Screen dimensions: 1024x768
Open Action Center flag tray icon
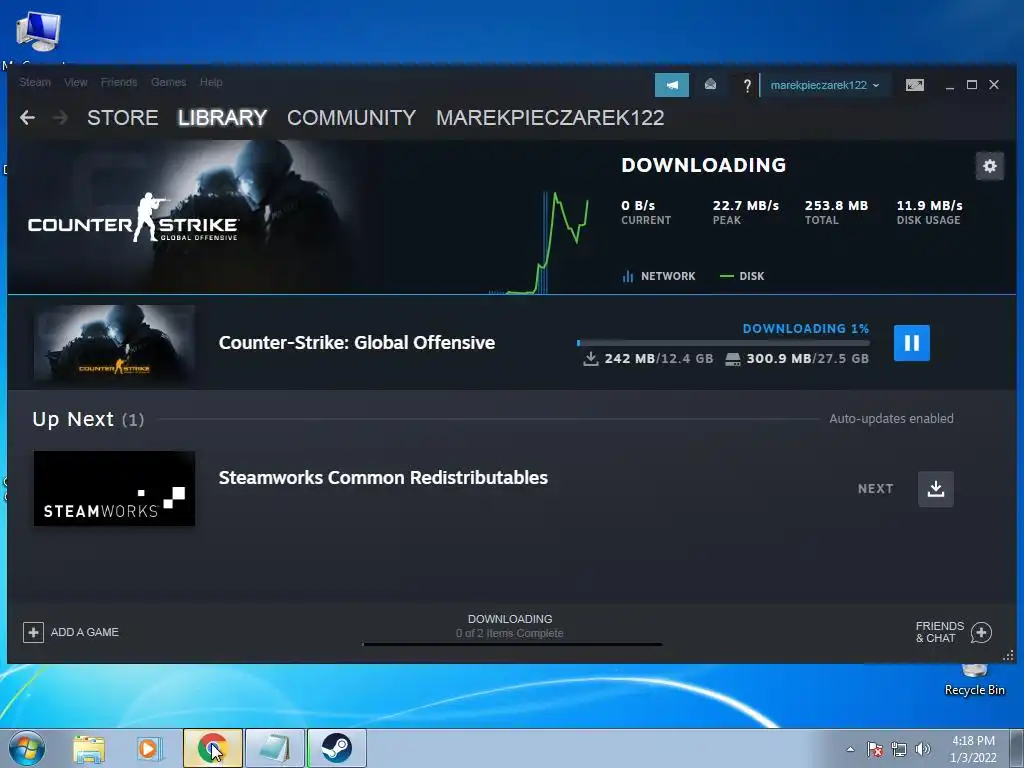tap(875, 749)
